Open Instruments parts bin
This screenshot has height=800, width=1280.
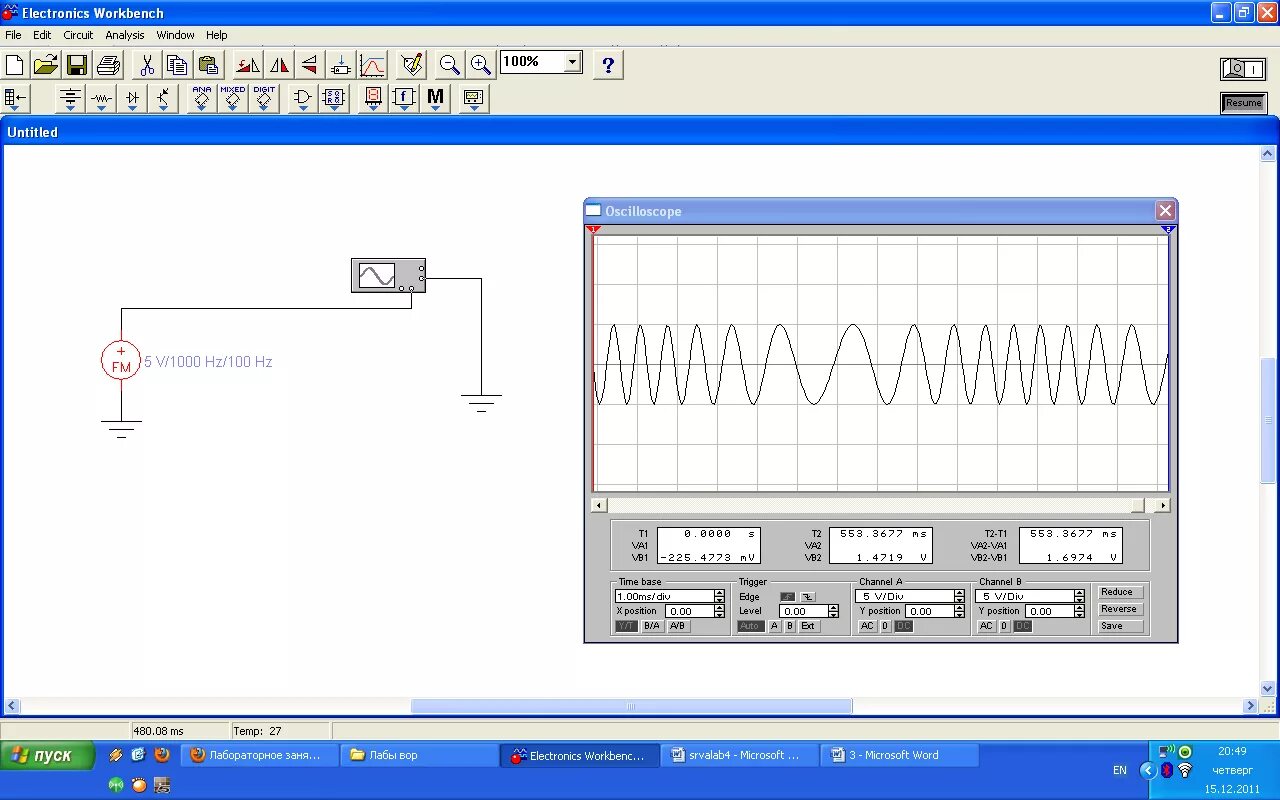click(474, 98)
